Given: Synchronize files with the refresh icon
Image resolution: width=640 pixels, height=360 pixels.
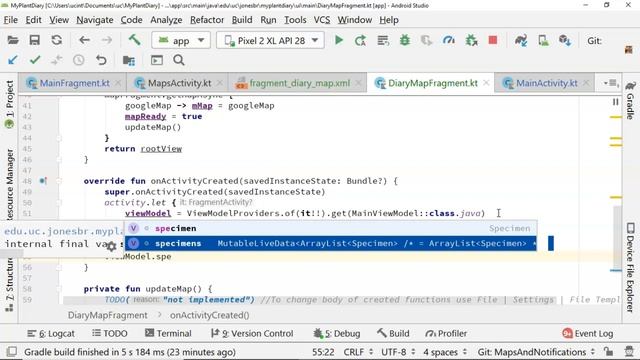Looking at the screenshot, I should [x=57, y=40].
